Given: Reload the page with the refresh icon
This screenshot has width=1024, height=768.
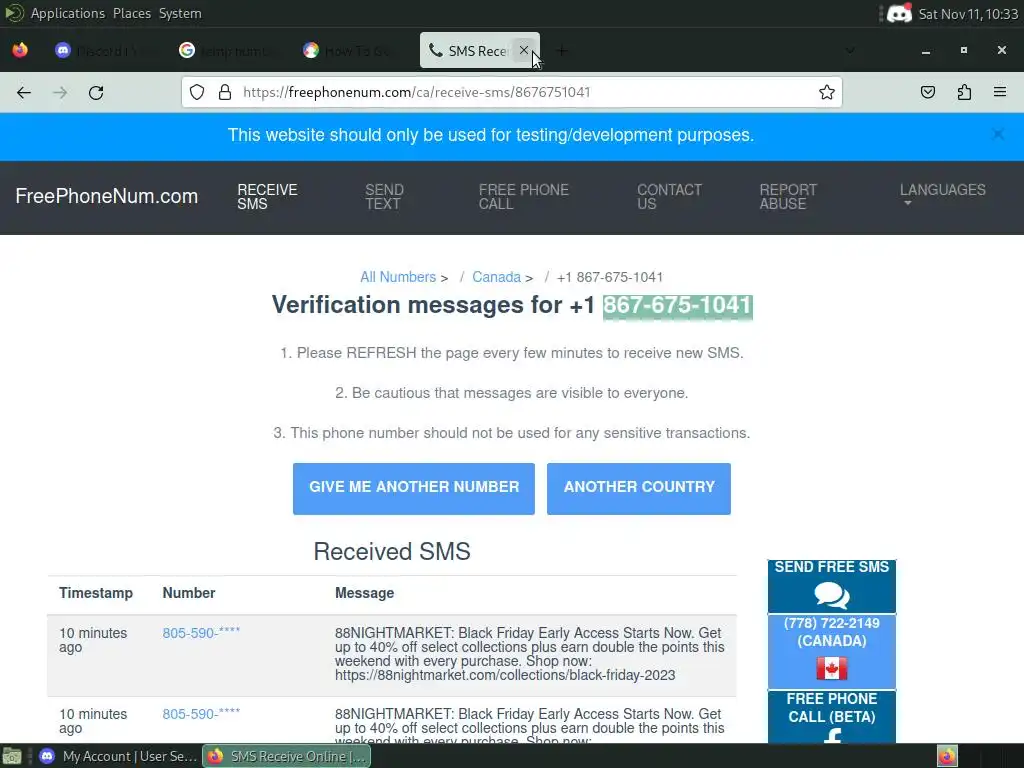Looking at the screenshot, I should pos(96,93).
